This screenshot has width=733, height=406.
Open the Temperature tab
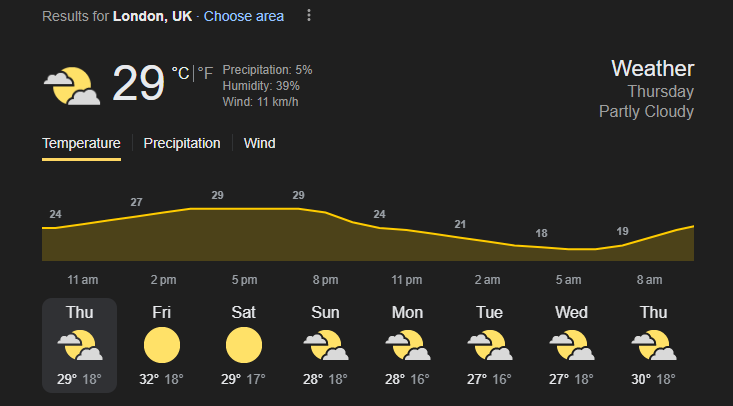pyautogui.click(x=81, y=143)
